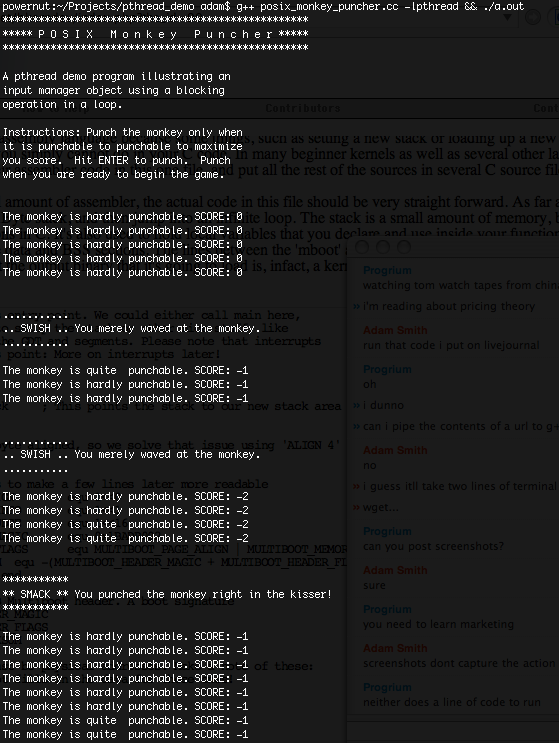The image size is (559, 743).
Task: Click chat message 'i guess itll take two lines of terminal'
Action: pos(460,486)
